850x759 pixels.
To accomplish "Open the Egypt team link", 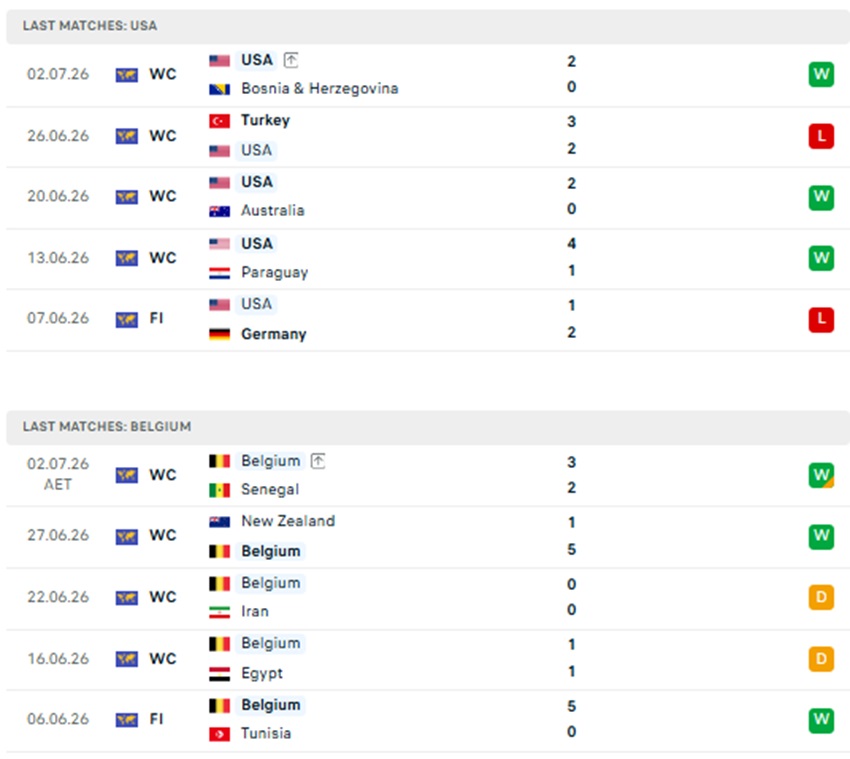I will point(262,673).
